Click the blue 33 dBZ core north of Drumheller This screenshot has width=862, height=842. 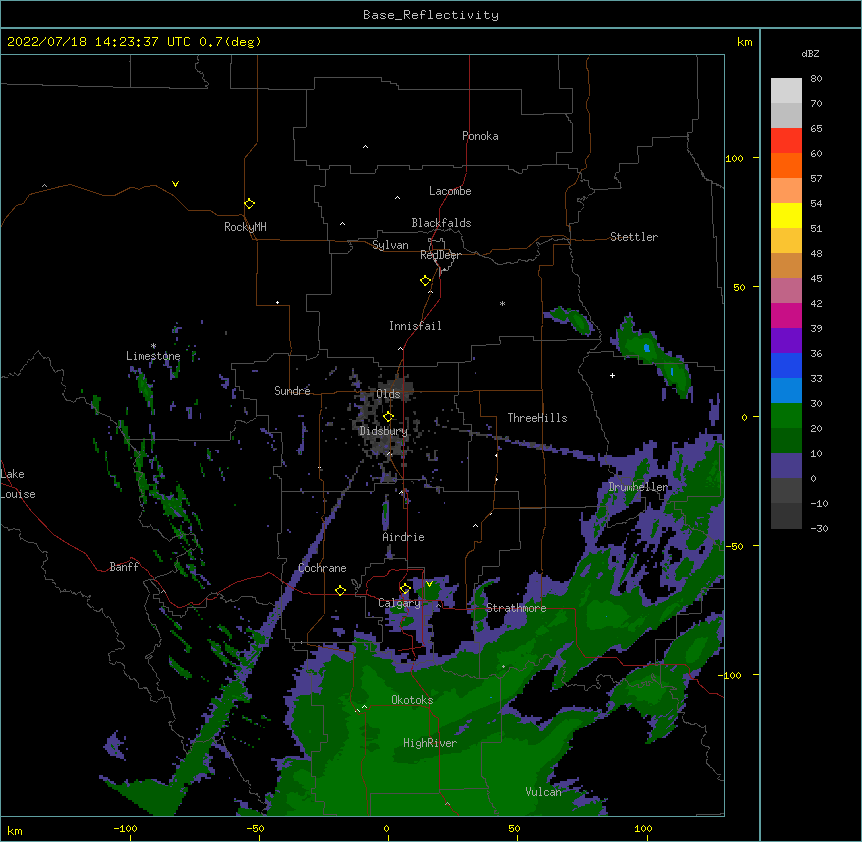(x=647, y=348)
